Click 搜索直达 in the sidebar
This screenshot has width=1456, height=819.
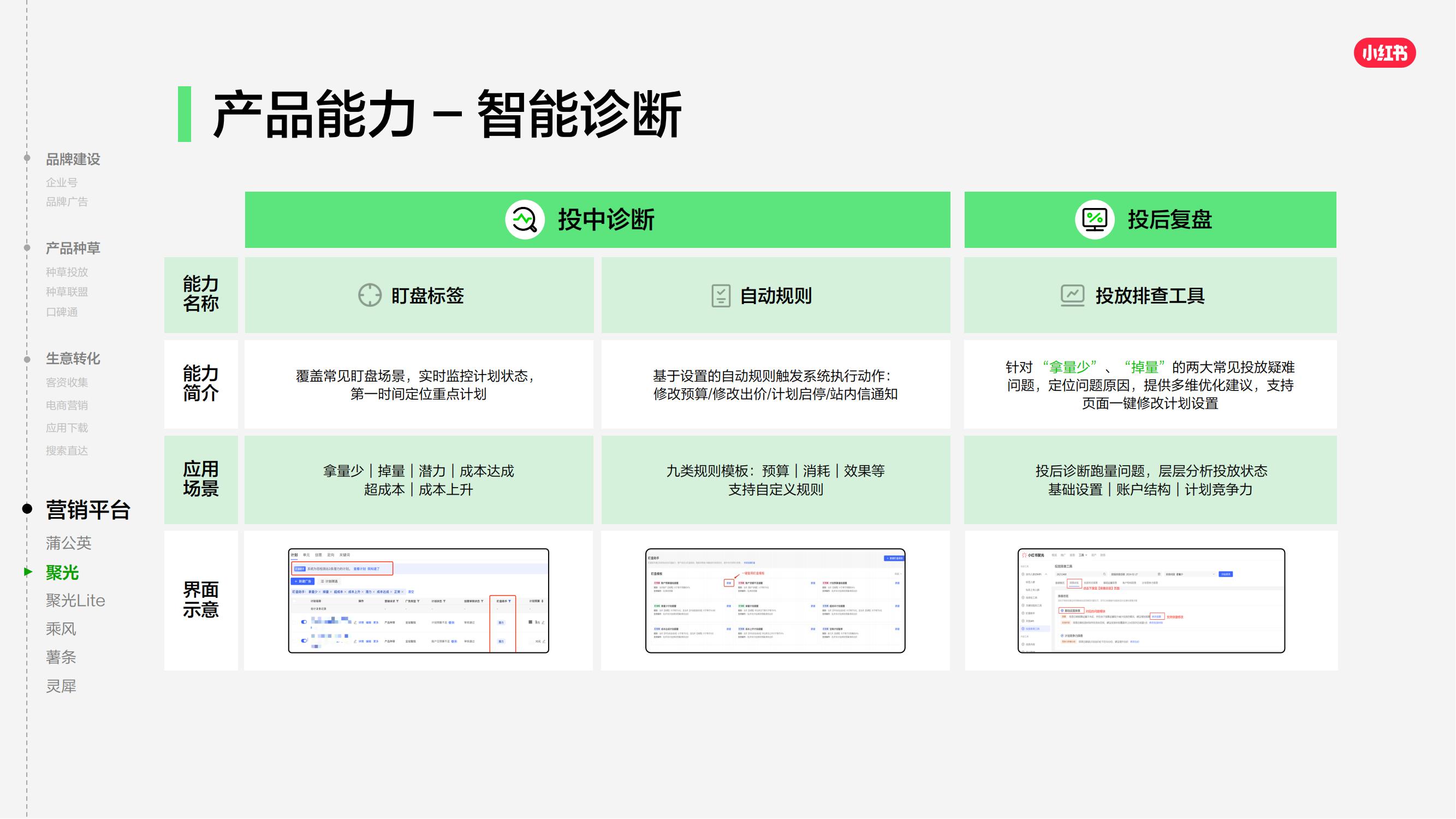click(x=67, y=450)
